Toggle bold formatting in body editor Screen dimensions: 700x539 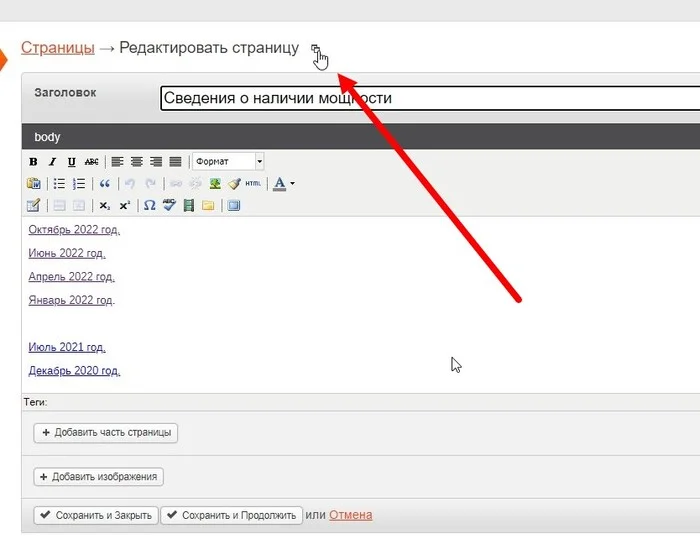[33, 162]
